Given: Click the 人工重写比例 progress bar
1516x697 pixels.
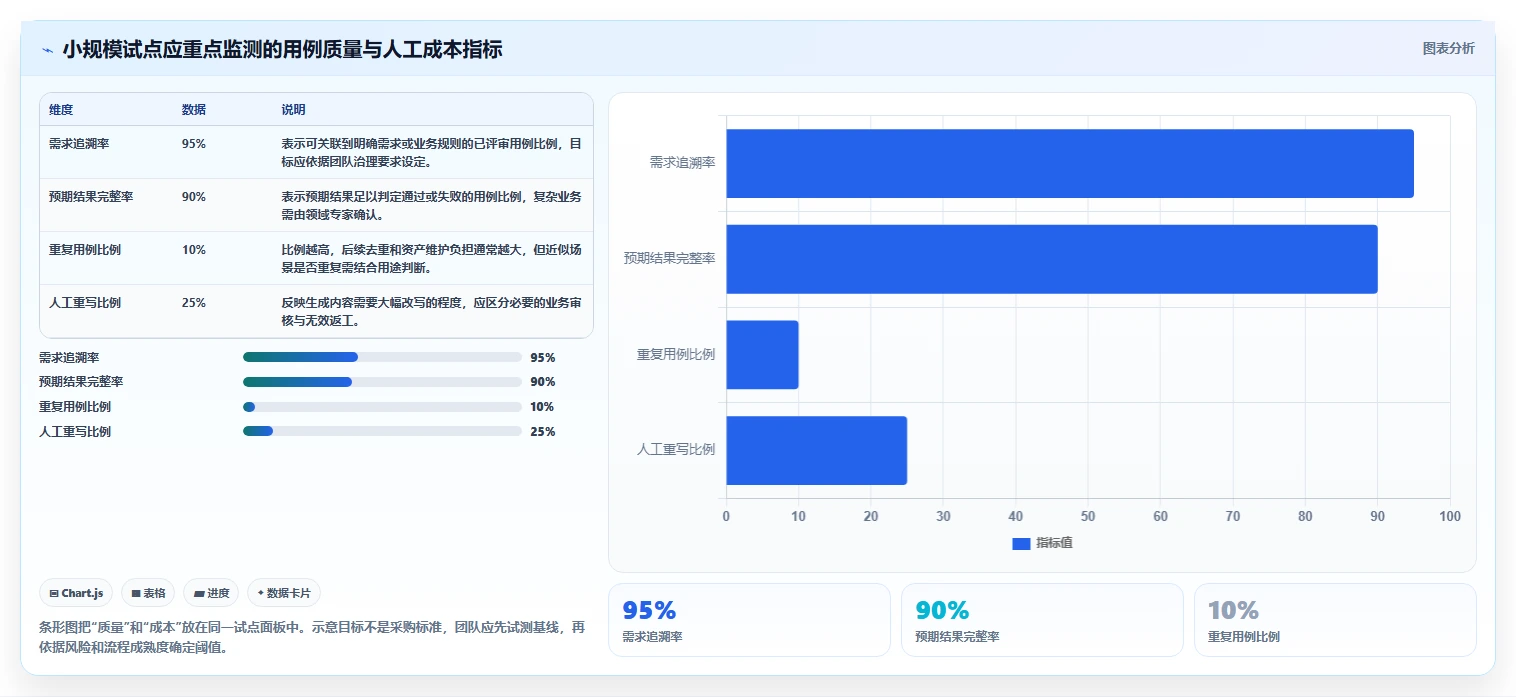Looking at the screenshot, I should pyautogui.click(x=382, y=432).
